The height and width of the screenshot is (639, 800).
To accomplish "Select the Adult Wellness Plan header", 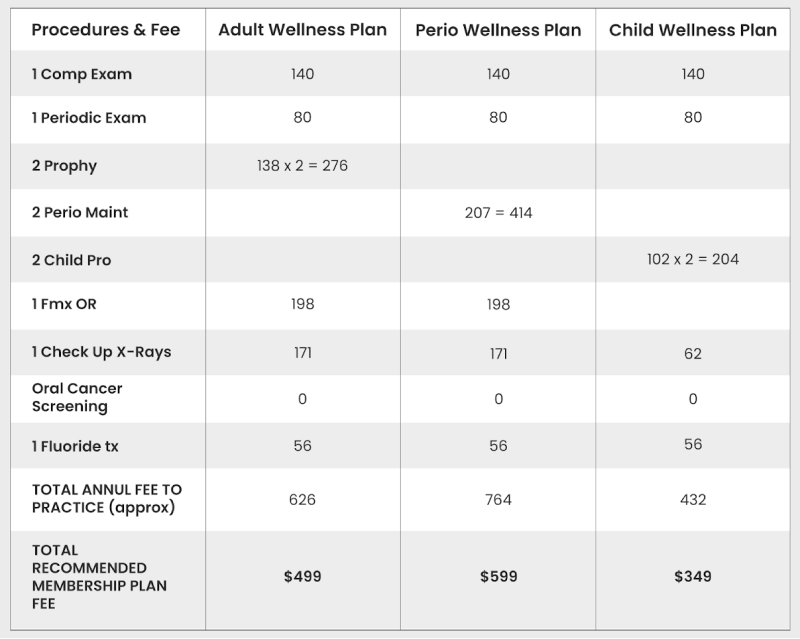I will coord(303,30).
